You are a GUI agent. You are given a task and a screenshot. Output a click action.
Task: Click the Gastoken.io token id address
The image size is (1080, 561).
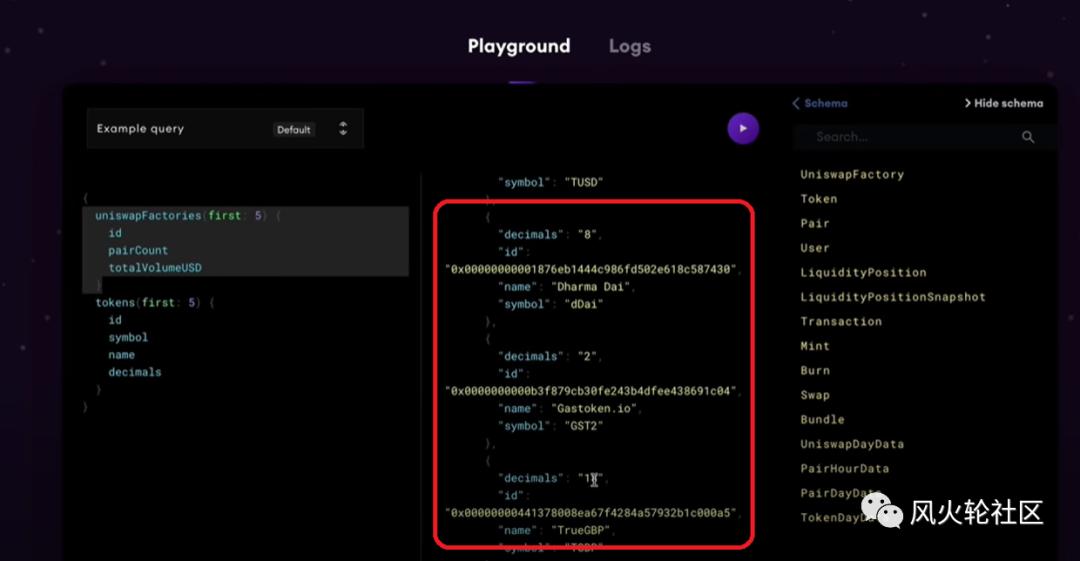click(593, 391)
